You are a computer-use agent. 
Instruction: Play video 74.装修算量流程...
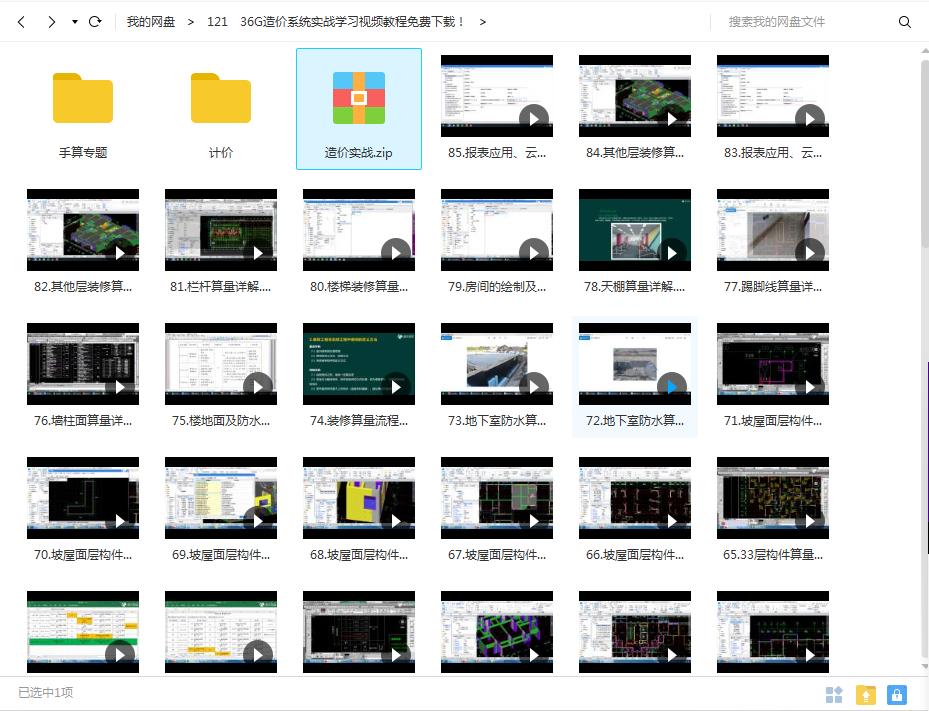[x=396, y=387]
